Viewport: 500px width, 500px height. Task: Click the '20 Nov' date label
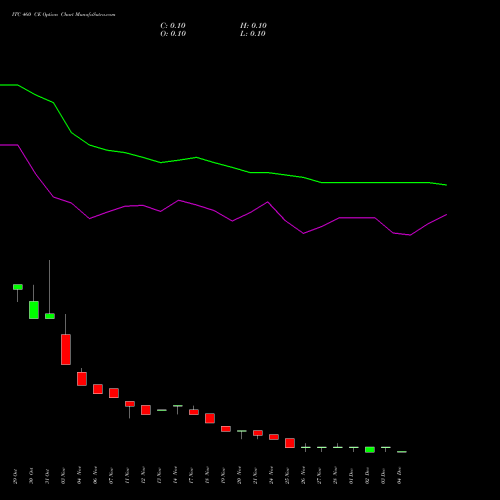coord(239,476)
